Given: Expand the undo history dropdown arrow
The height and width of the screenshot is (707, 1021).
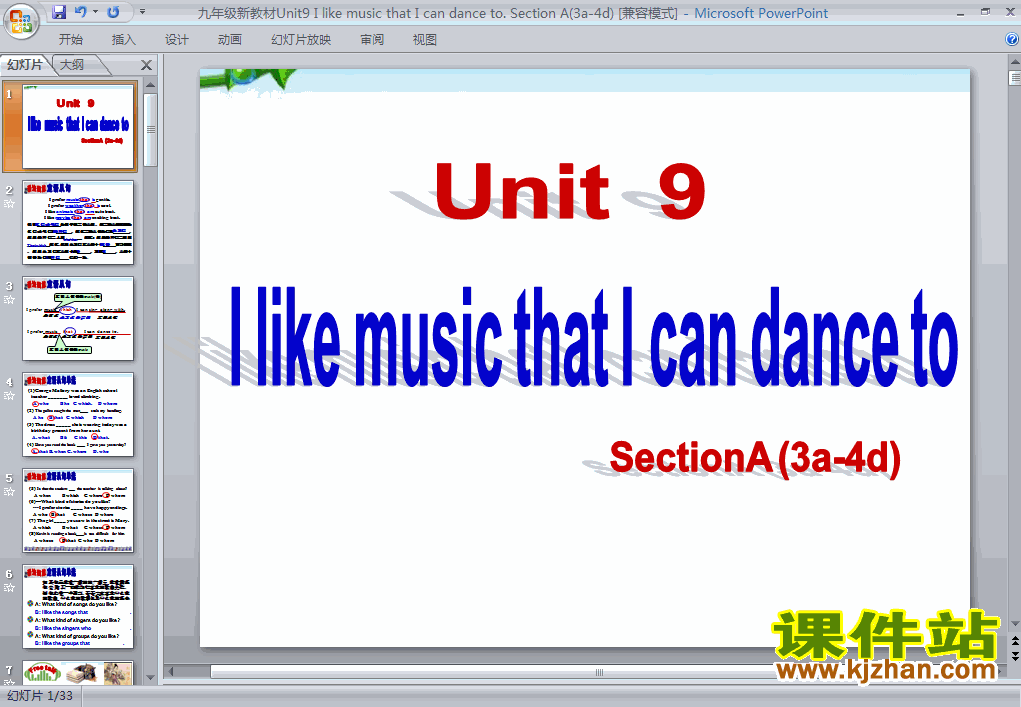Looking at the screenshot, I should click(96, 12).
